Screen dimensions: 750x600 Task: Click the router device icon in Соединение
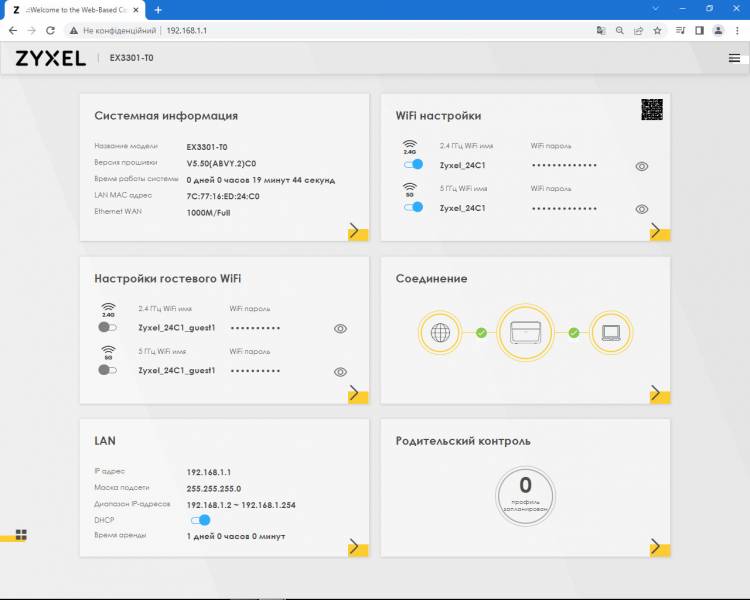(x=526, y=332)
